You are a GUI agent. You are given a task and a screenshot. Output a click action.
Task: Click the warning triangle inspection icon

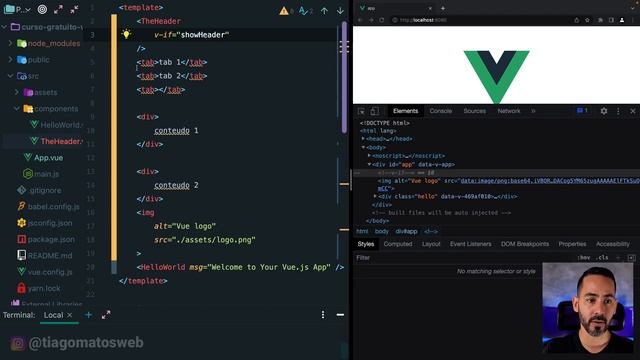coord(284,11)
